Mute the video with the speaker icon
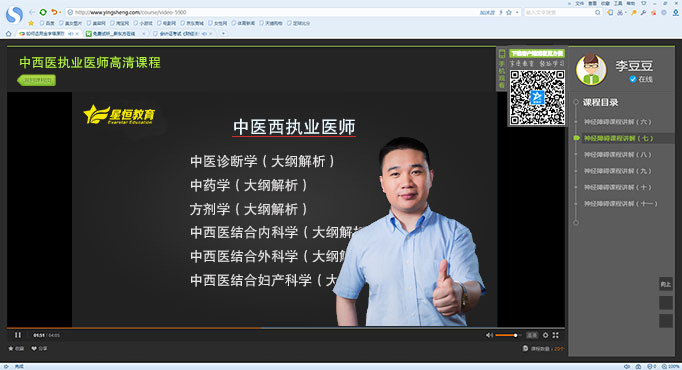Viewport: 682px width, 370px height. coord(489,335)
